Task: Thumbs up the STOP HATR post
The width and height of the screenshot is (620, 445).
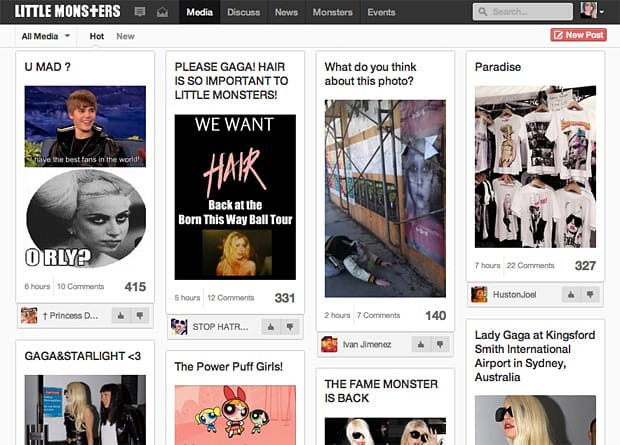Action: [271, 327]
